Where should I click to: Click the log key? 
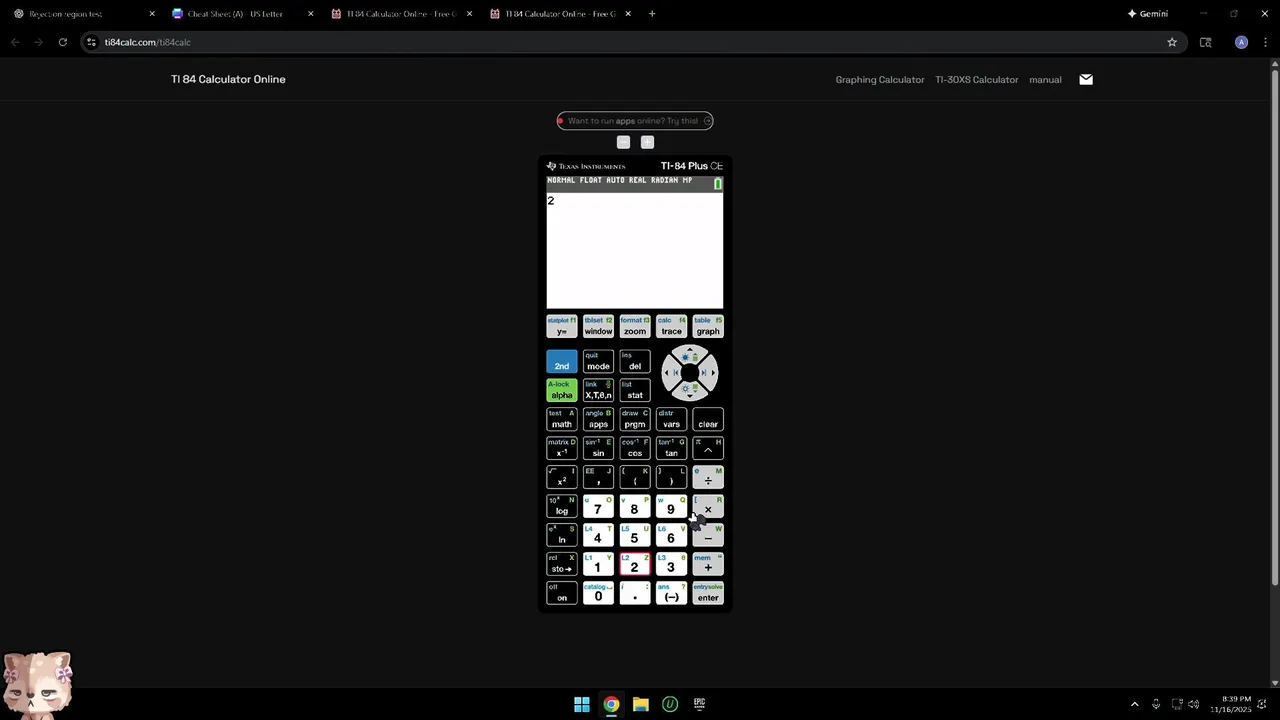(x=562, y=507)
